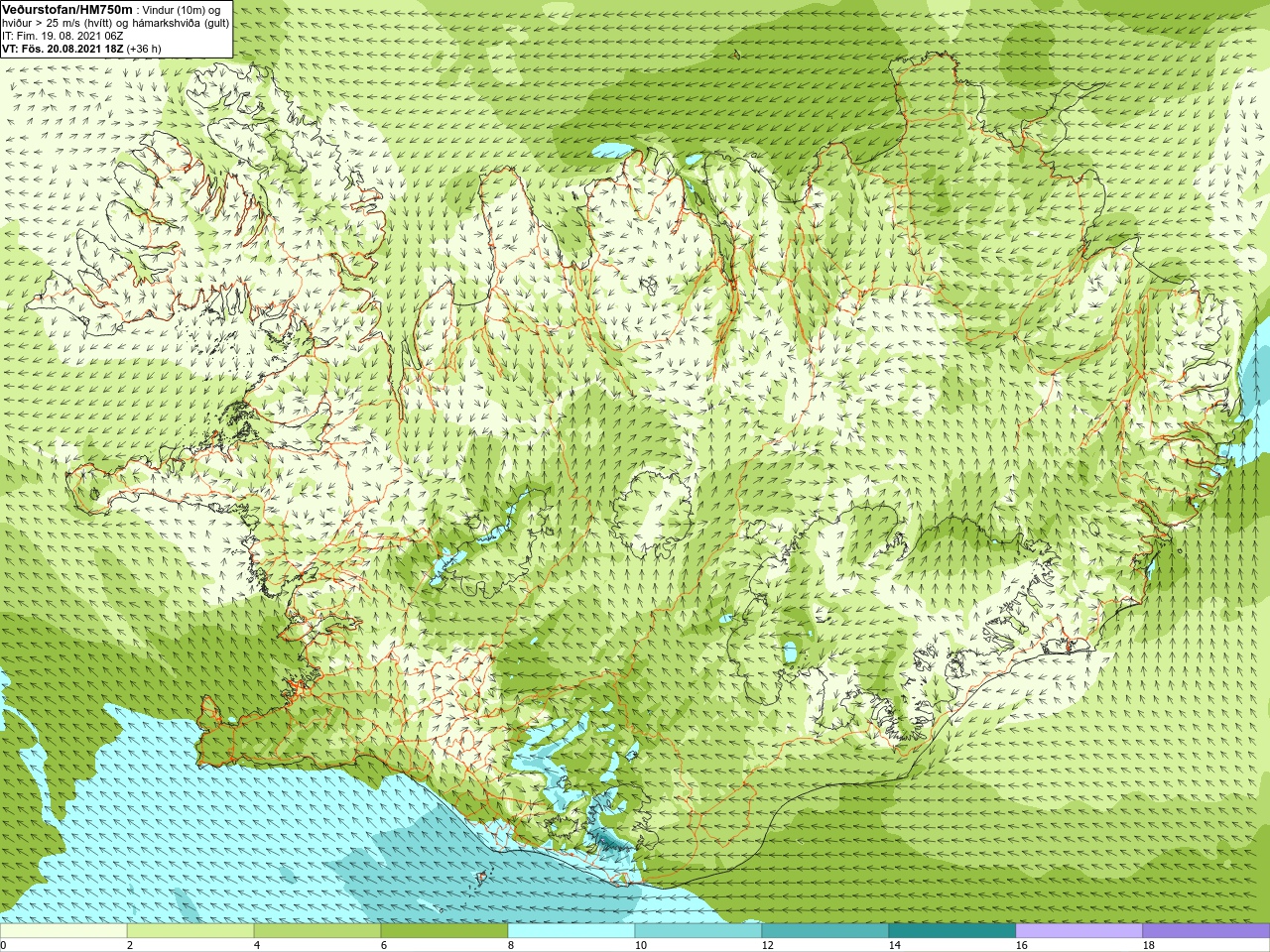The height and width of the screenshot is (952, 1270).
Task: Click the 'IT: Fim. 19. 08. 2021 06Z' line
Action: coord(63,36)
